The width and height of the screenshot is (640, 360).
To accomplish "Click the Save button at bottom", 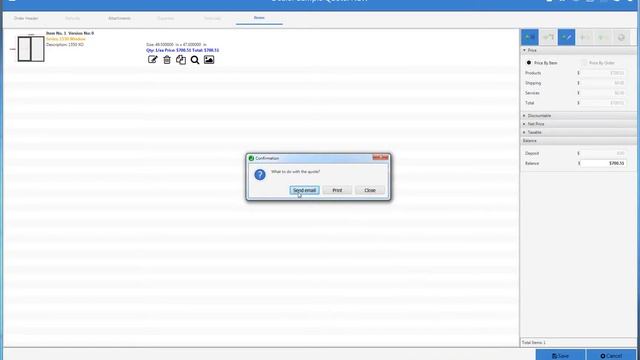I will coord(560,355).
